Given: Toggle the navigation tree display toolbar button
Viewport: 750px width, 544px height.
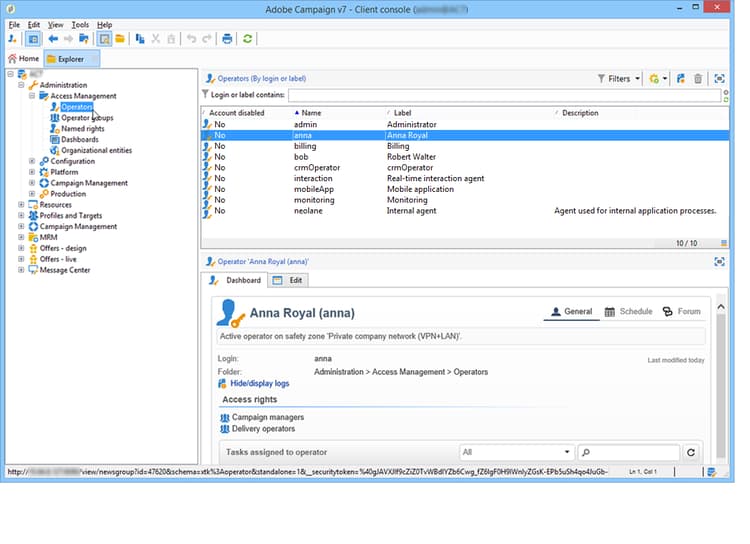Looking at the screenshot, I should [33, 39].
